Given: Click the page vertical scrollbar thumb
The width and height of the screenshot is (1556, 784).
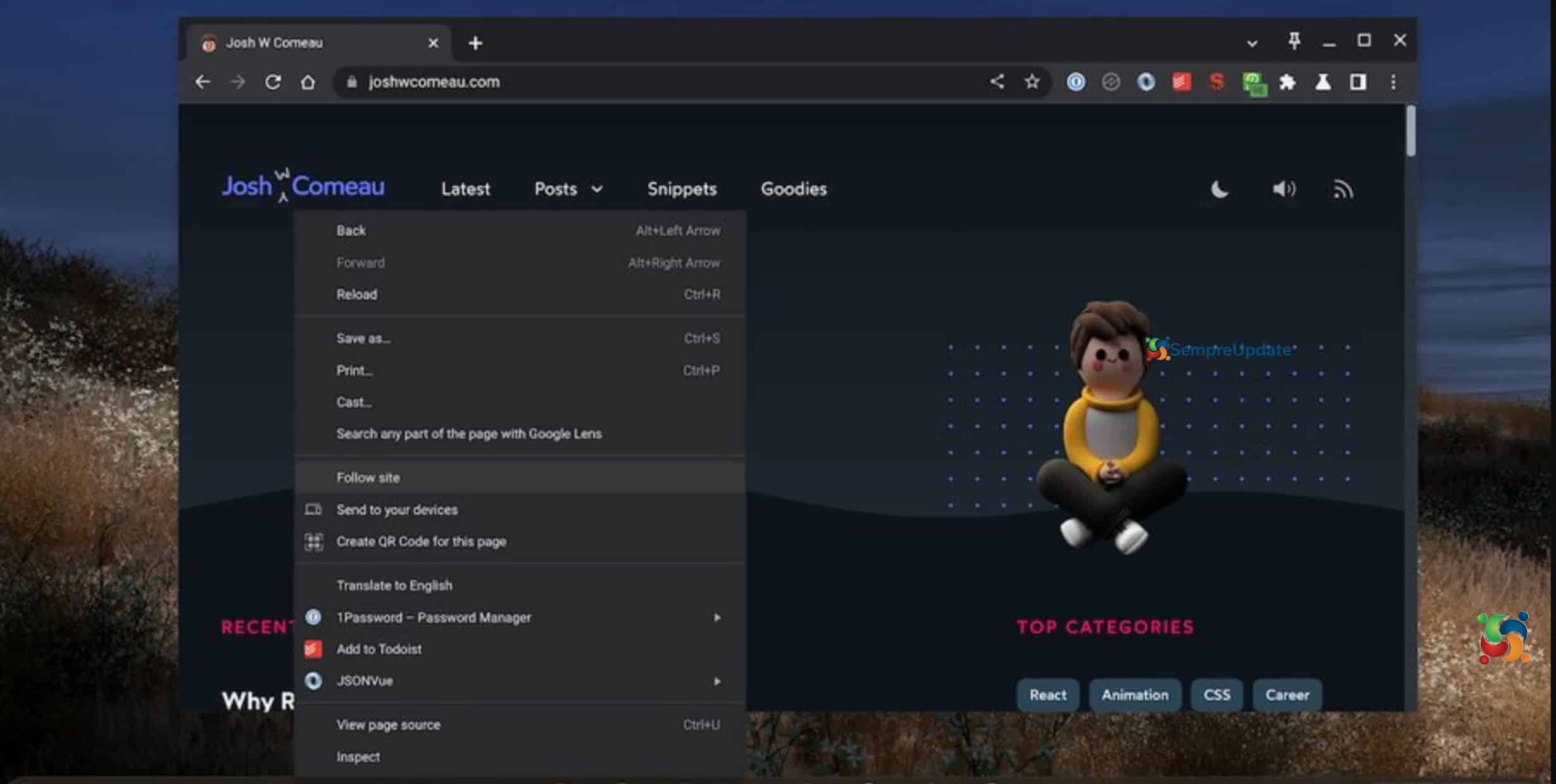Looking at the screenshot, I should [x=1411, y=131].
